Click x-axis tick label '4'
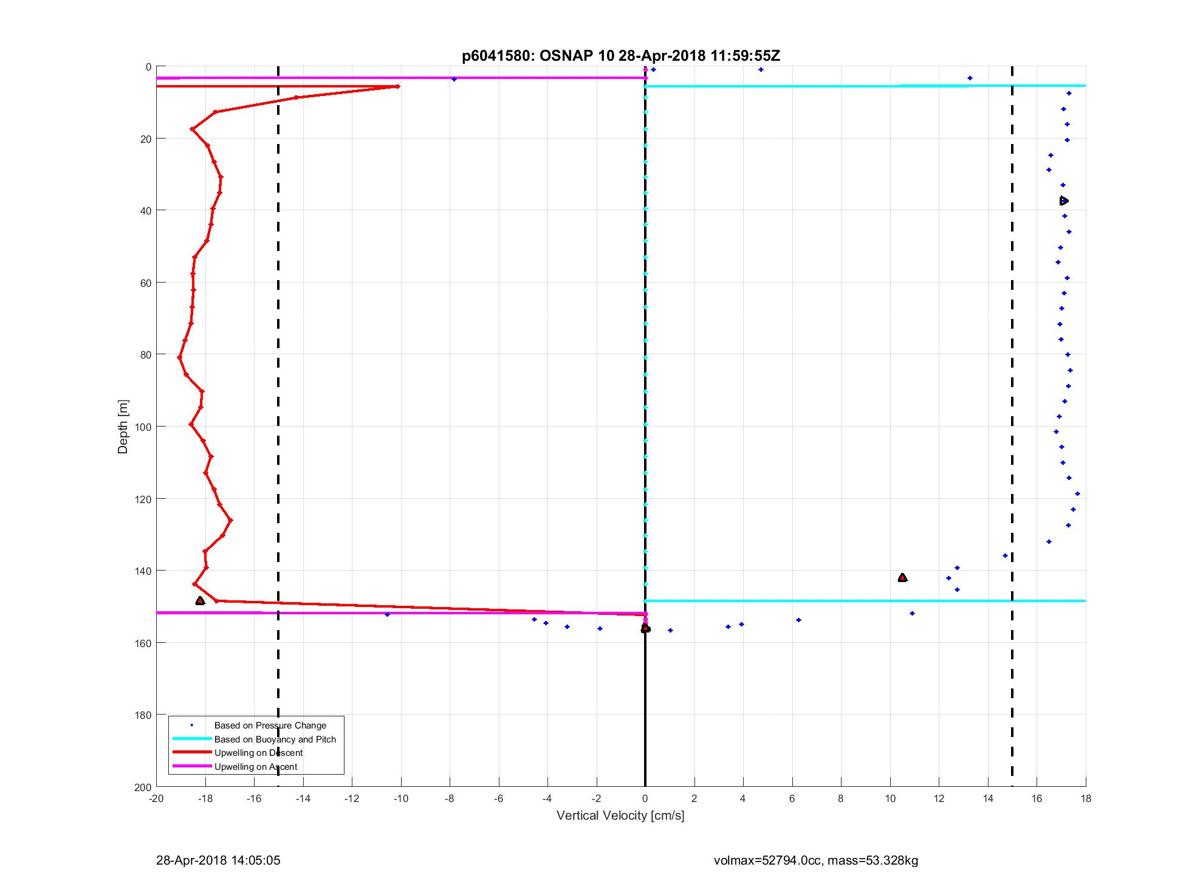 [743, 799]
